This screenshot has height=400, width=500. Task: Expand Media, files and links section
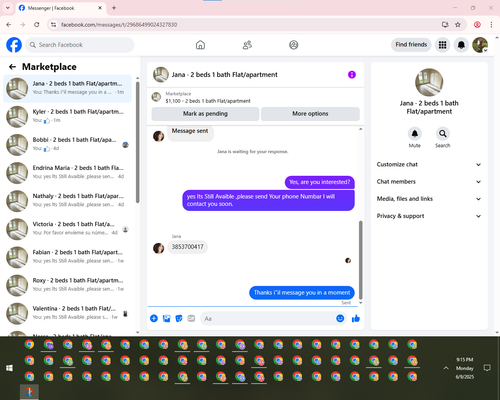click(429, 199)
